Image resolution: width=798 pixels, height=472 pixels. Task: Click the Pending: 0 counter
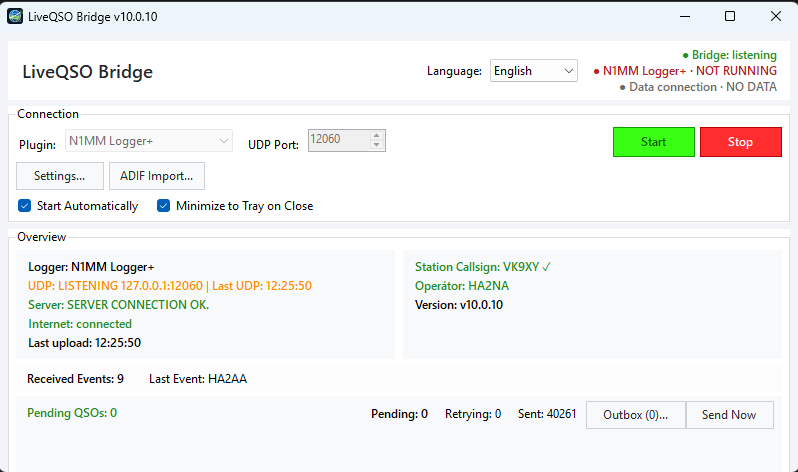tap(400, 414)
